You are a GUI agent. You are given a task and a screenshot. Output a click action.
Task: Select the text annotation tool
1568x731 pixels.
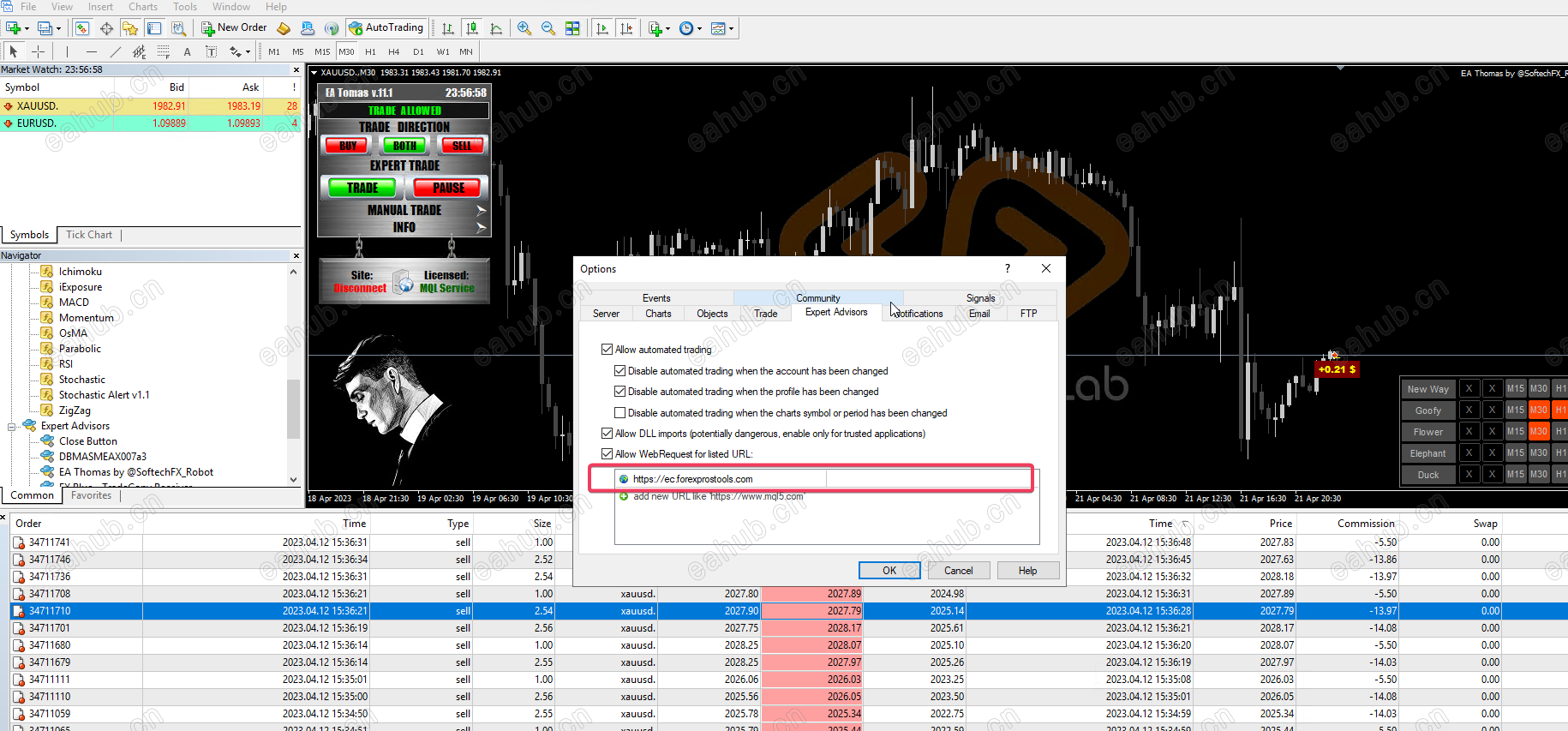coord(187,51)
